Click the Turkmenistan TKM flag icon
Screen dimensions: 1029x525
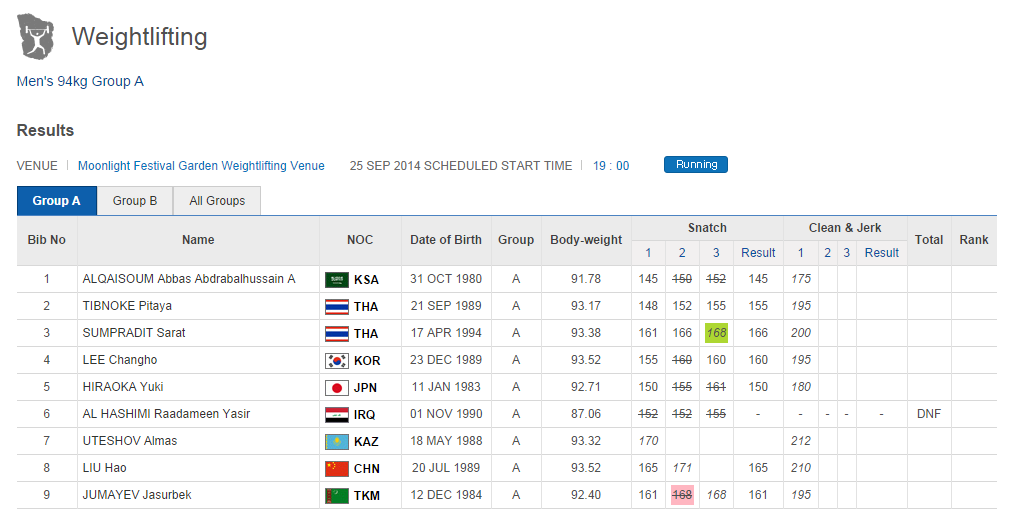pos(336,495)
